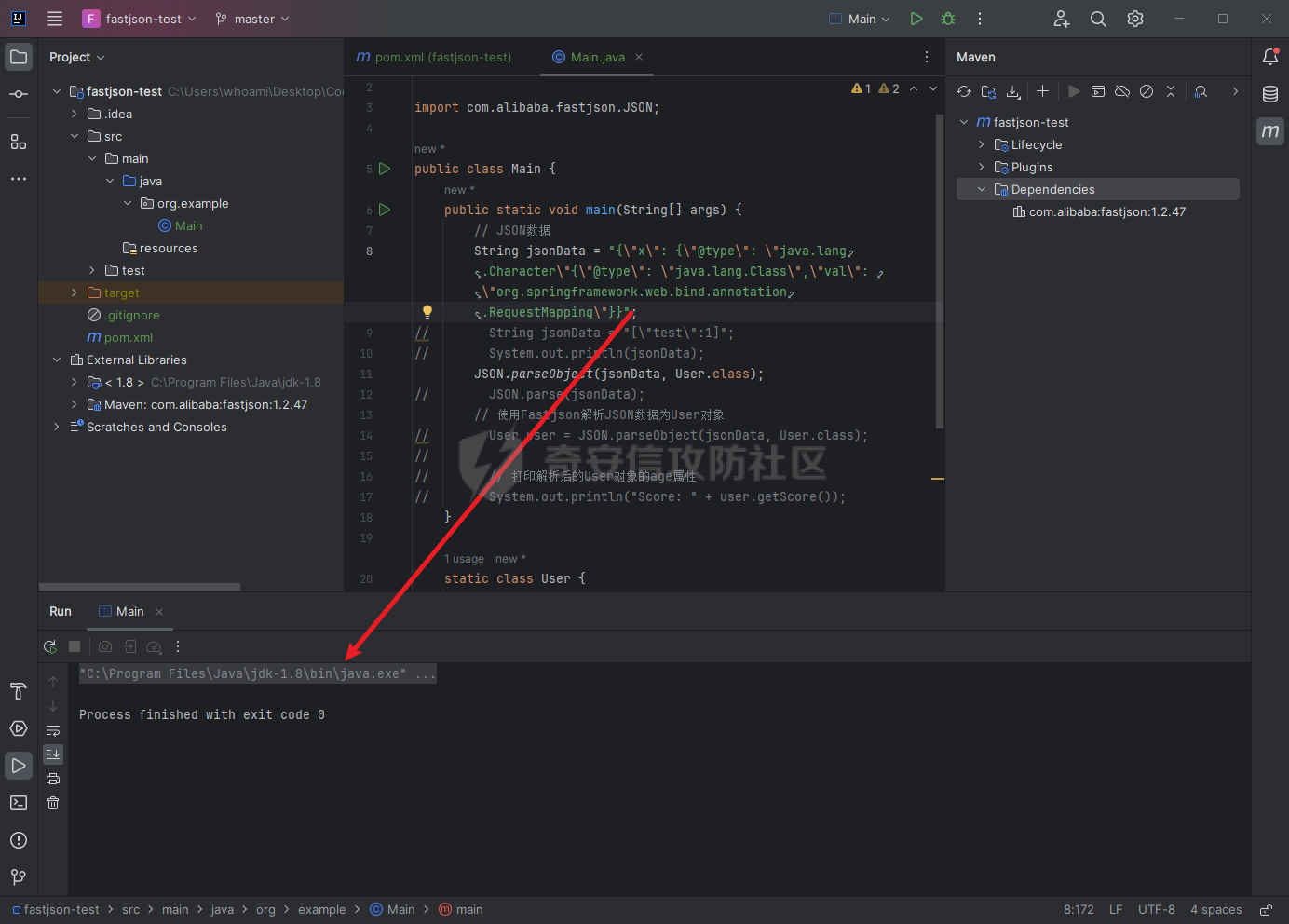Open the Git tool window icon
1289x924 pixels.
19,877
